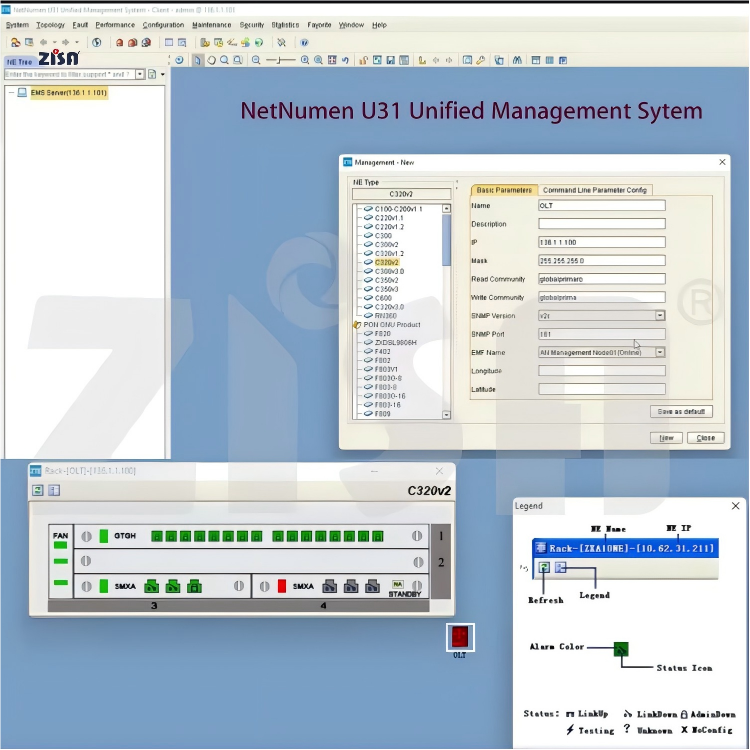Click the pointer select tool in toolbar
Viewport: 750px width, 750px height.
click(x=197, y=60)
